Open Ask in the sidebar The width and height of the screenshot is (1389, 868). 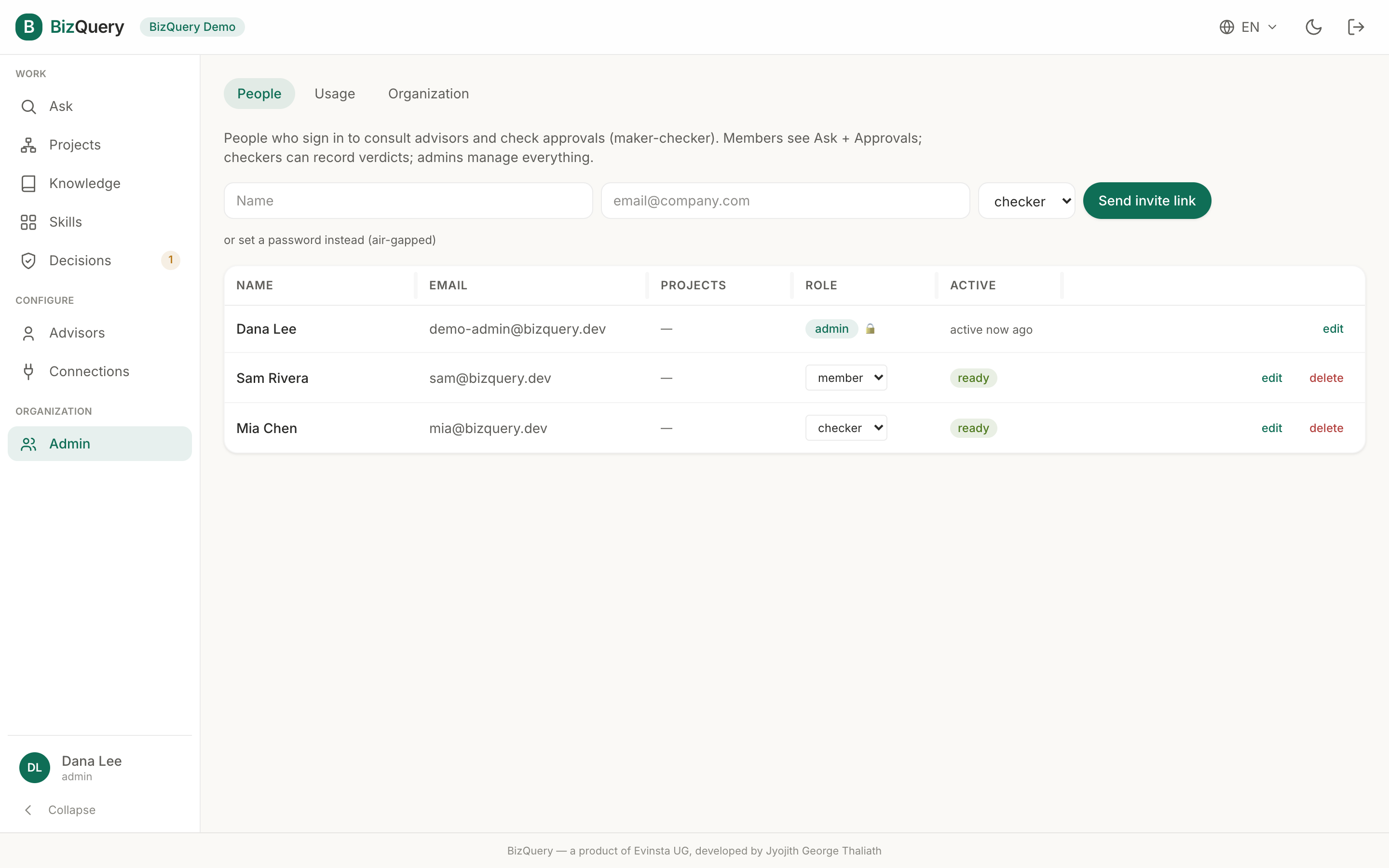pos(99,107)
